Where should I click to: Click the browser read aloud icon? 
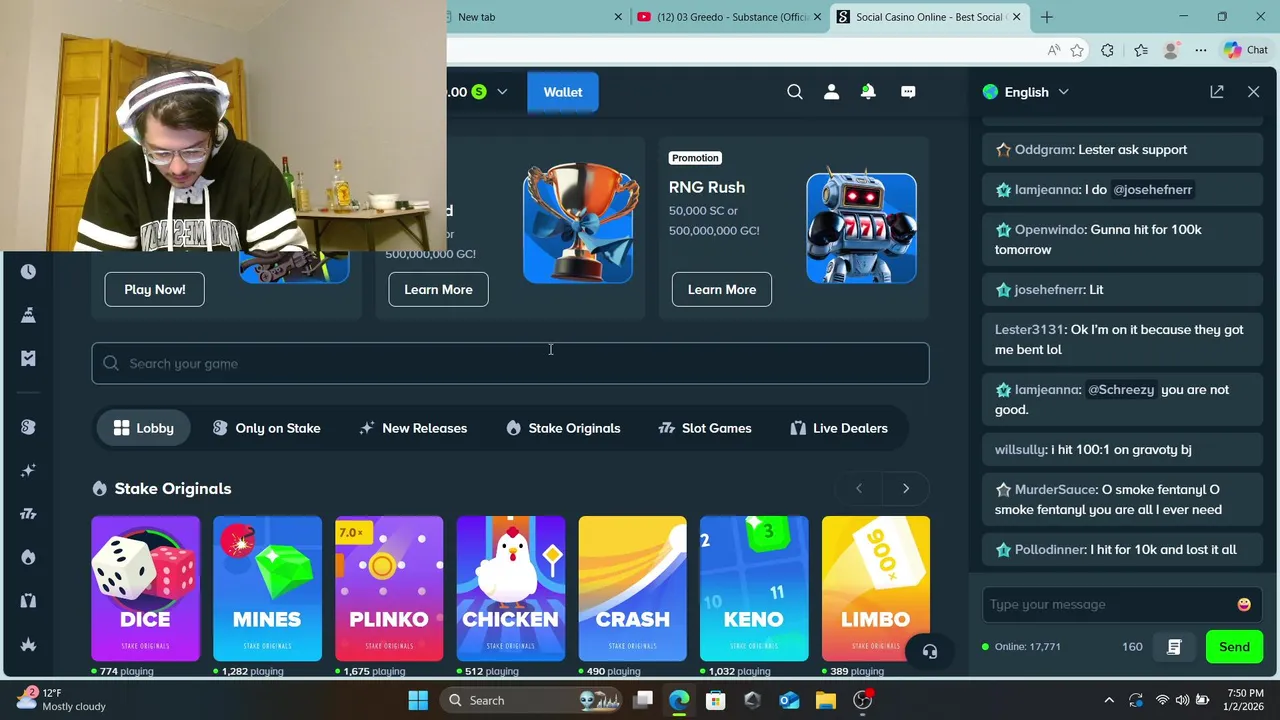1054,50
